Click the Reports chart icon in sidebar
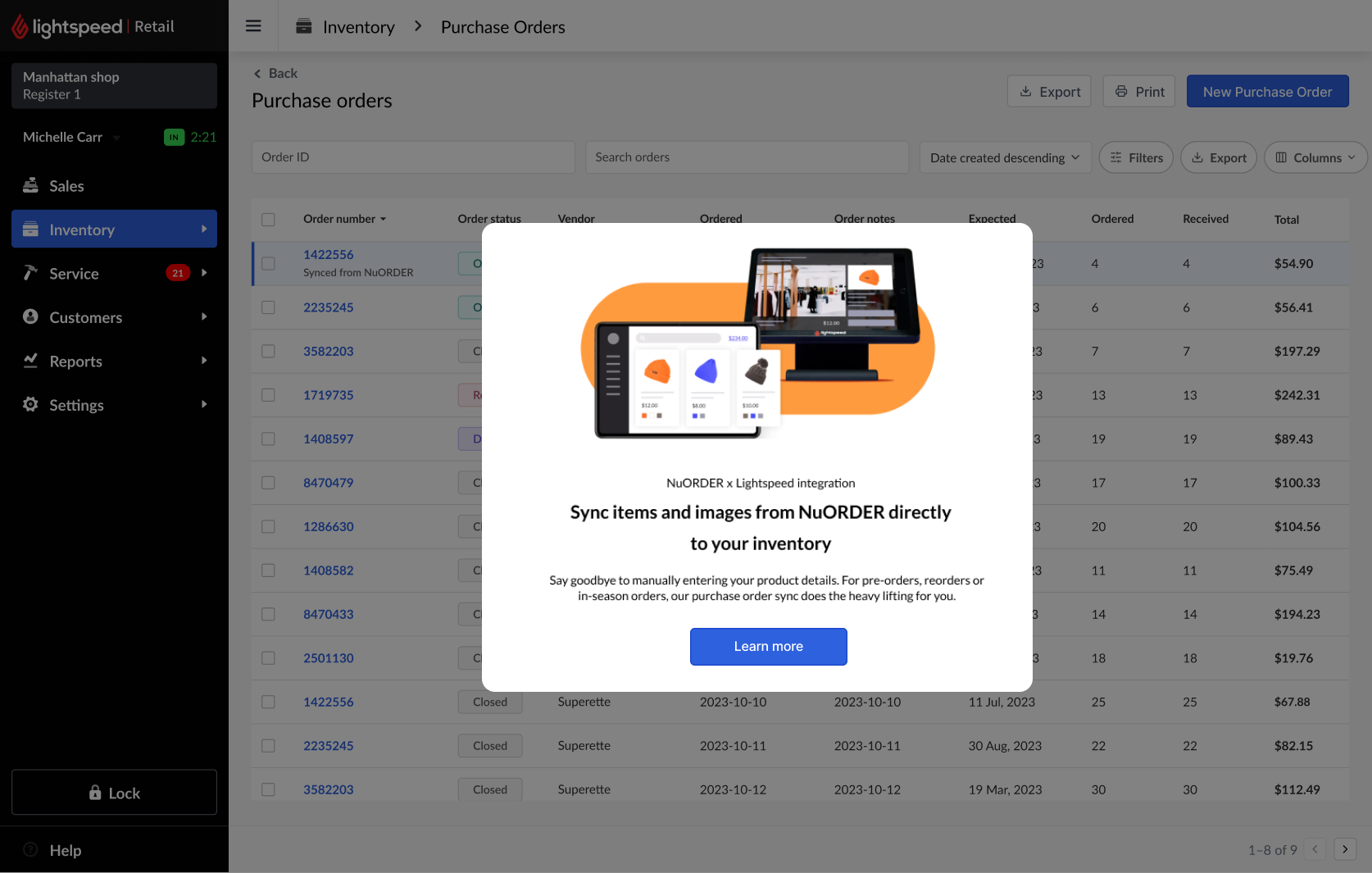This screenshot has width=1372, height=873. [30, 361]
